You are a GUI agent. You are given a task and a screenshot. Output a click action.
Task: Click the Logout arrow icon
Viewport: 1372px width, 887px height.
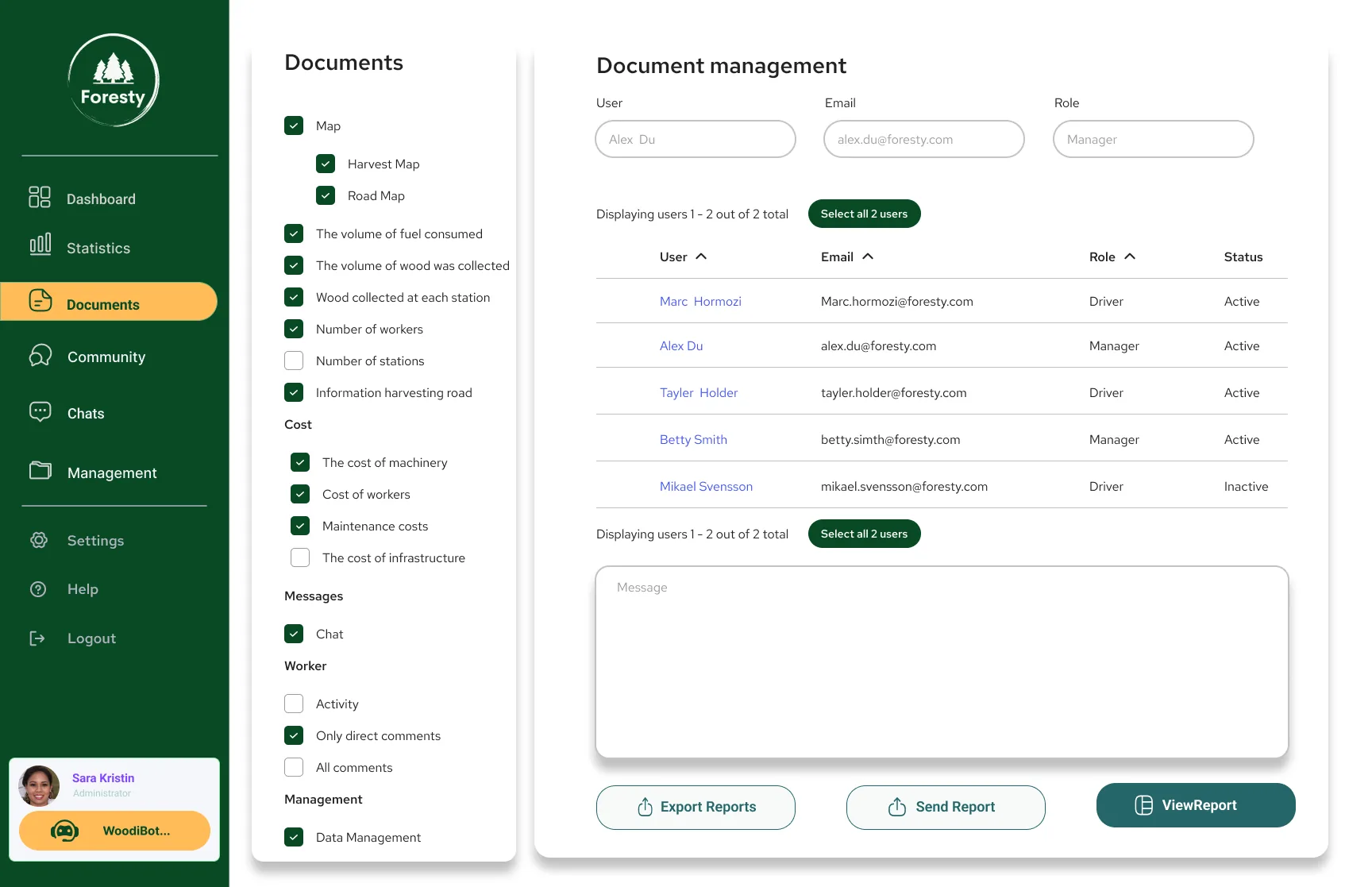(37, 638)
